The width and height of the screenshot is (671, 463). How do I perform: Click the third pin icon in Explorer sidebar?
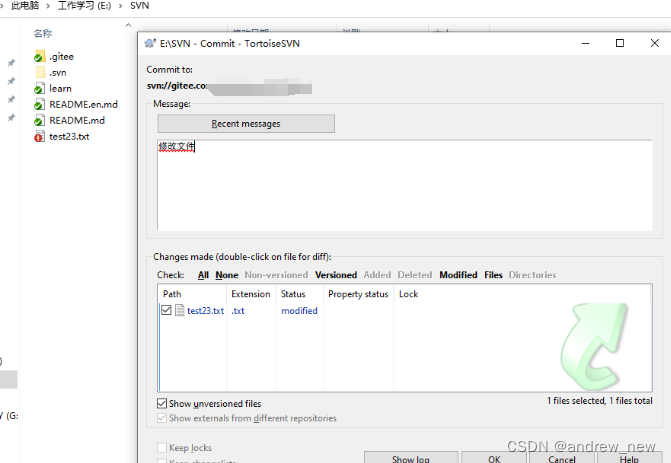(12, 99)
